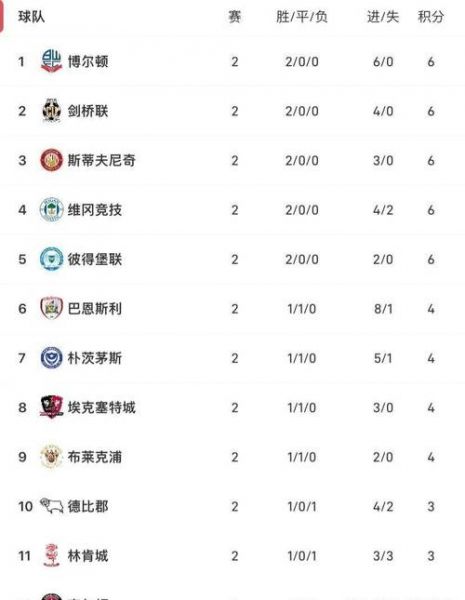Click the Blackpool club crest
Image resolution: width=465 pixels, height=600 pixels.
(51, 456)
